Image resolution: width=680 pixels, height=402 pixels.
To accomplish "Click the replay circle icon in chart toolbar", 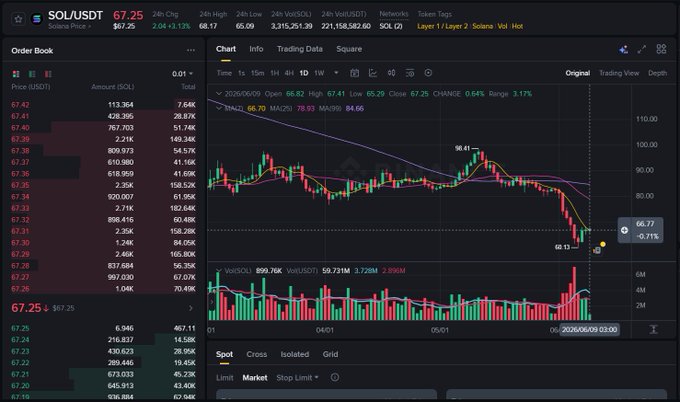I will click(428, 73).
